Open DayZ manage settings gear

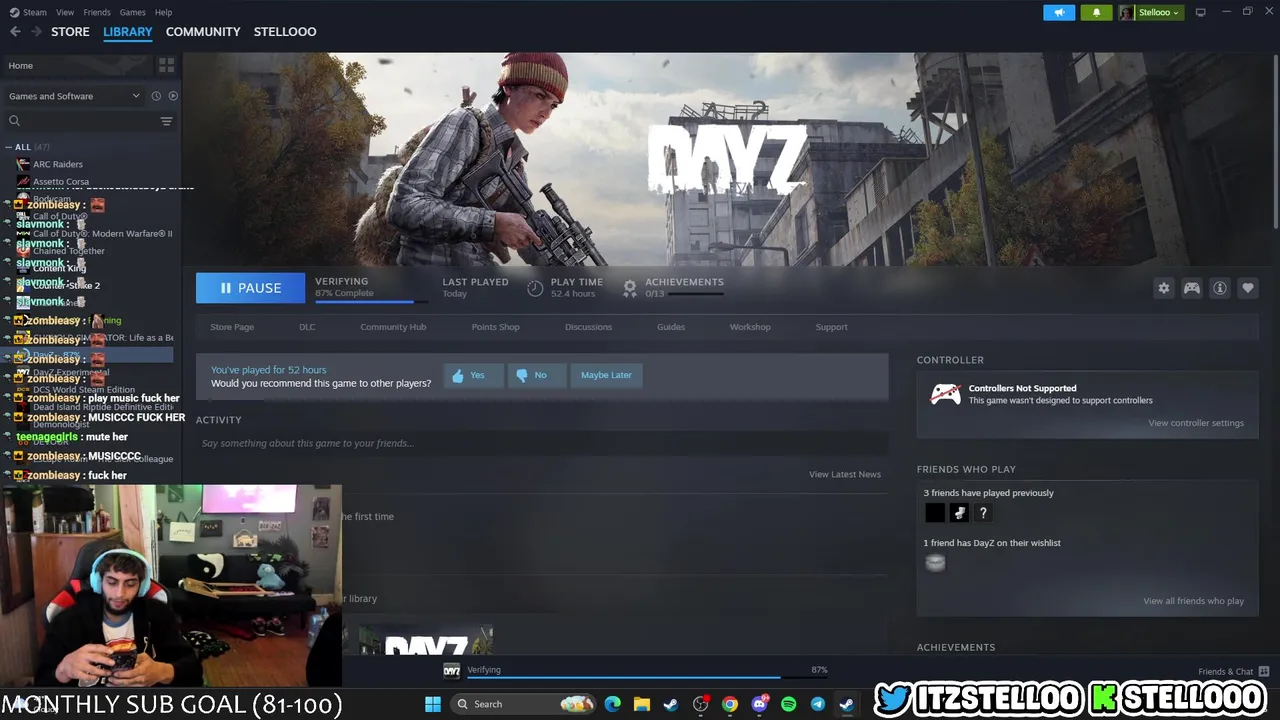(x=1164, y=288)
